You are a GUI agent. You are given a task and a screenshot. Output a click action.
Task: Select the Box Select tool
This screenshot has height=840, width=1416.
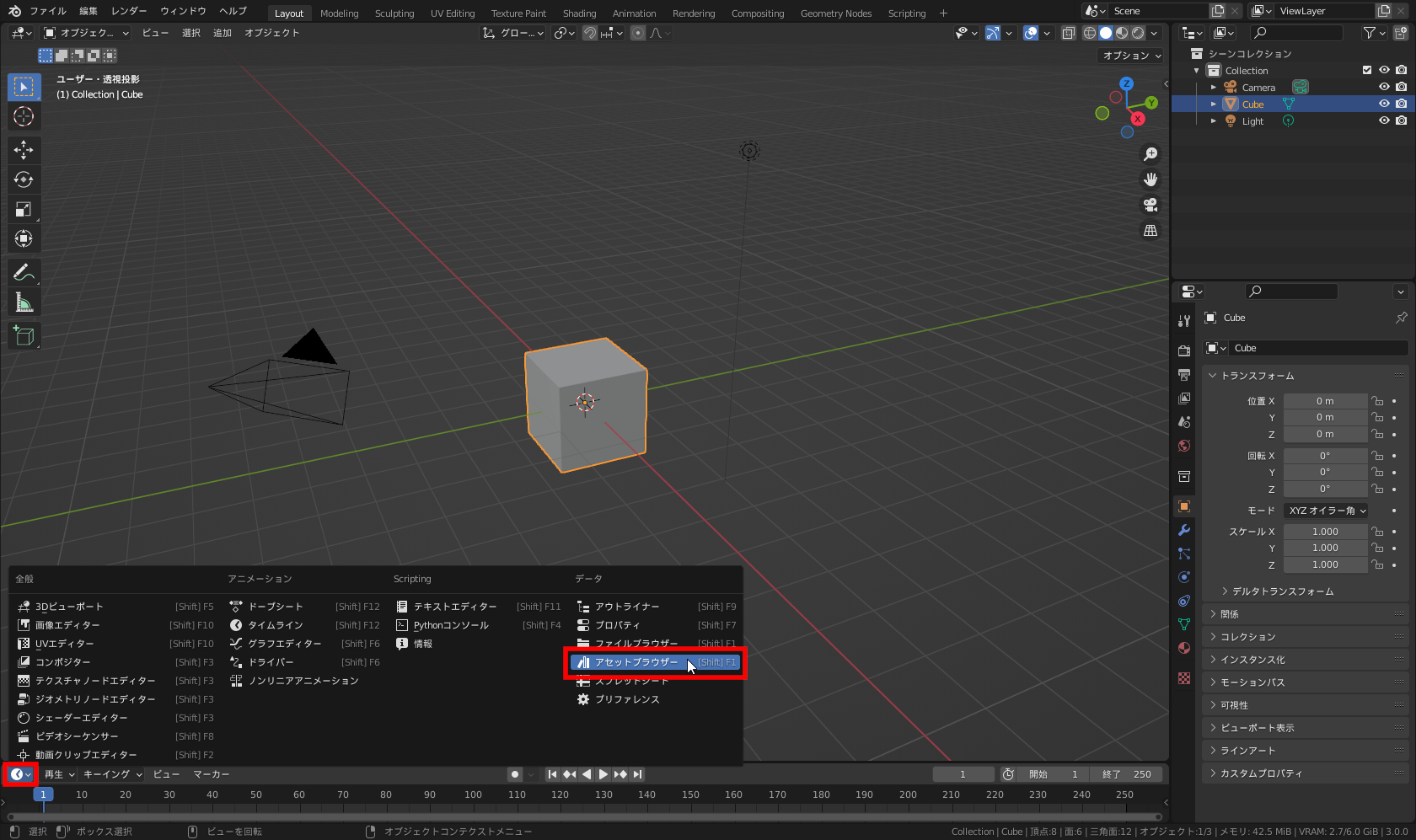point(24,87)
